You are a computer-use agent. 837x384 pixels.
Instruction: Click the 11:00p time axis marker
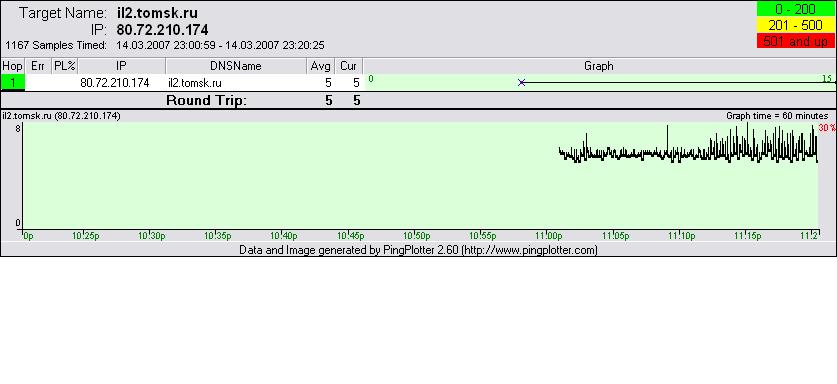tap(549, 236)
